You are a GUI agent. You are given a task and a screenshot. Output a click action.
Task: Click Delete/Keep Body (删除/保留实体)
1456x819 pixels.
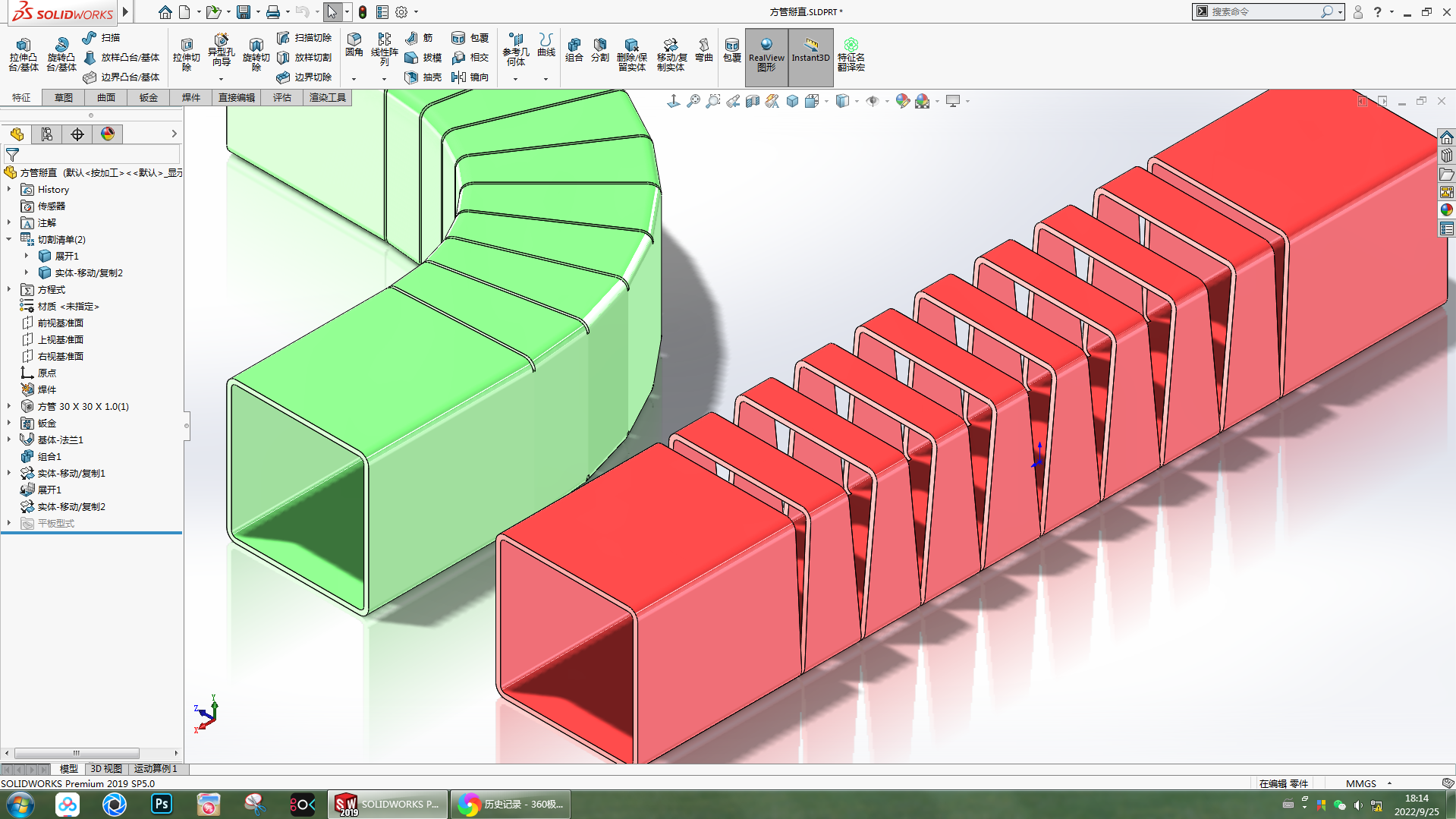(x=631, y=55)
